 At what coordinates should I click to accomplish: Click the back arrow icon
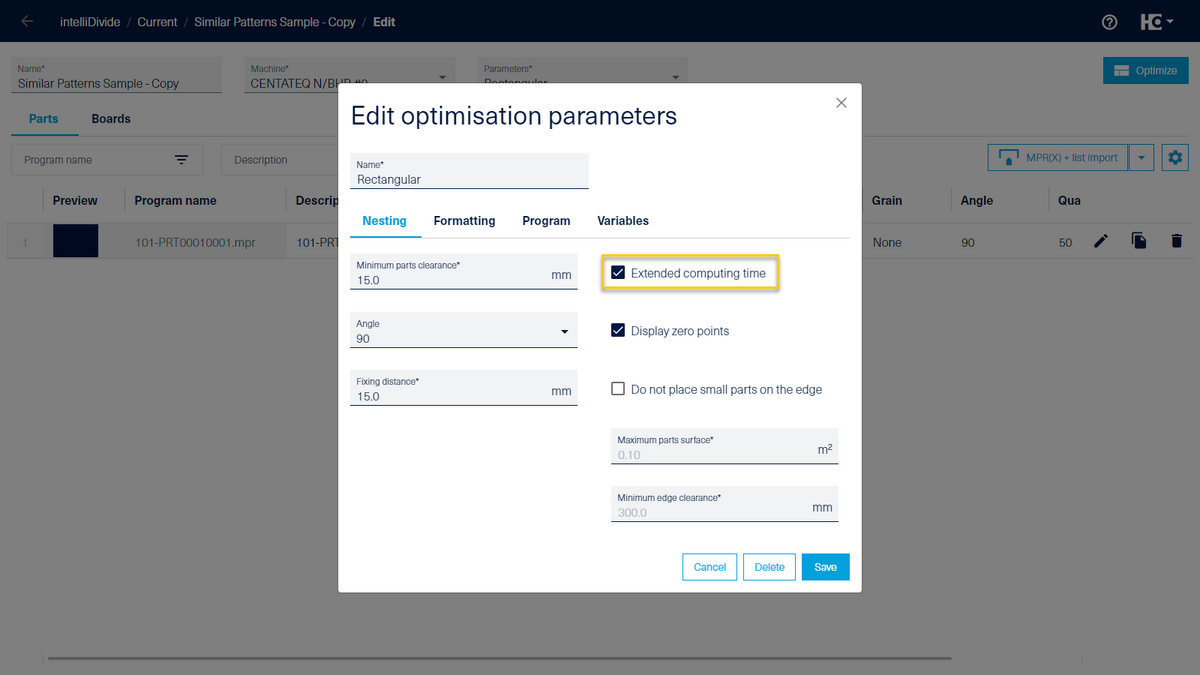(27, 21)
